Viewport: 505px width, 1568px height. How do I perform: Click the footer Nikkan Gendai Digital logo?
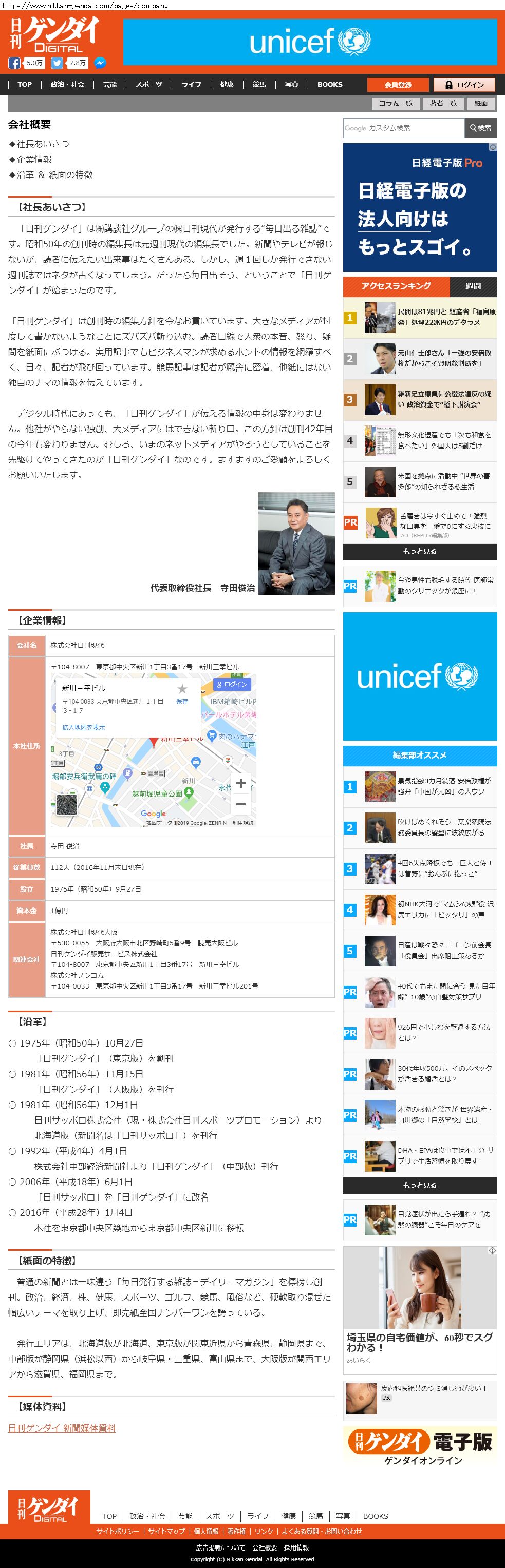(x=49, y=1507)
